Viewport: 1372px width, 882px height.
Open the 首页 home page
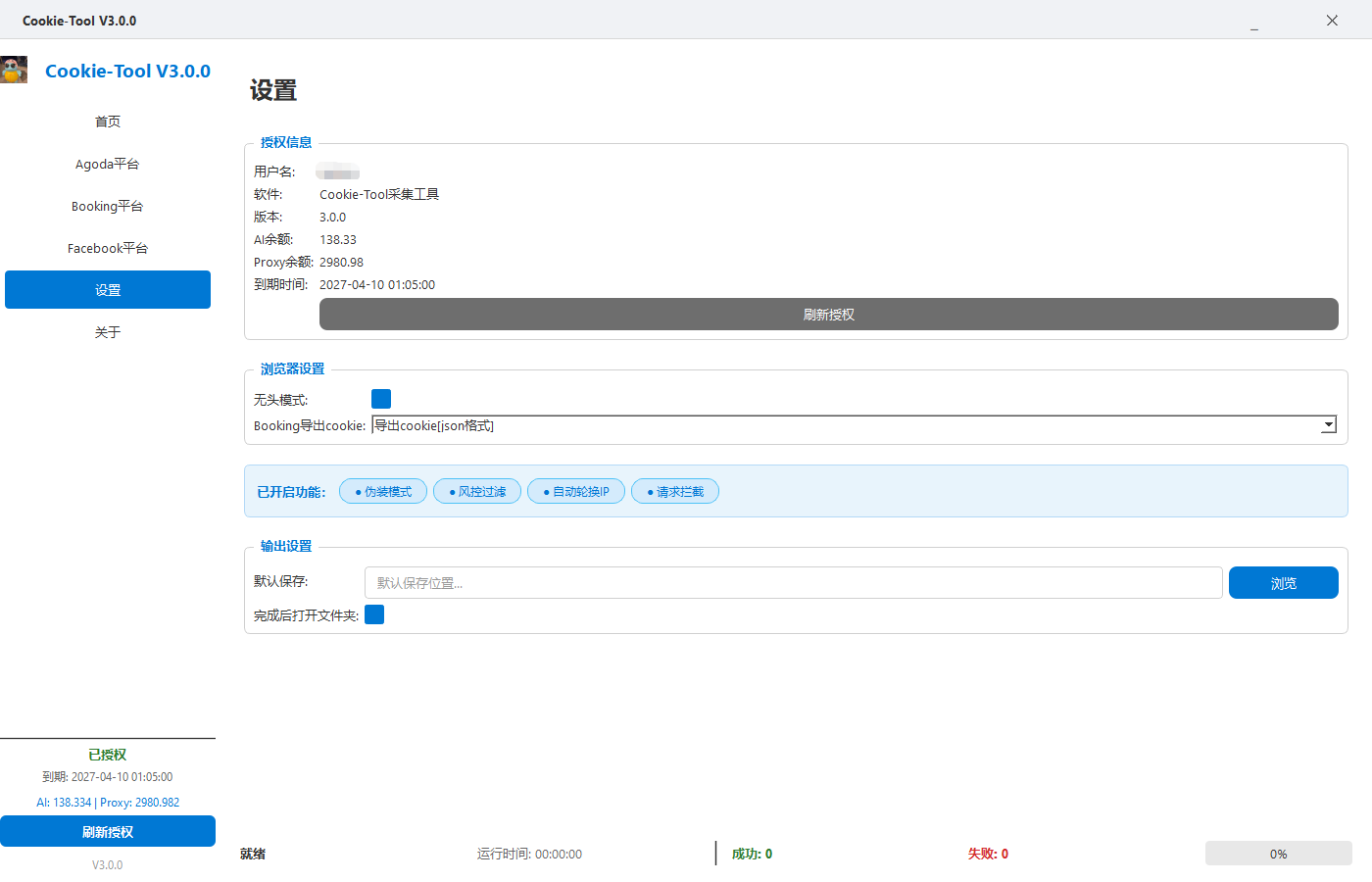[108, 122]
